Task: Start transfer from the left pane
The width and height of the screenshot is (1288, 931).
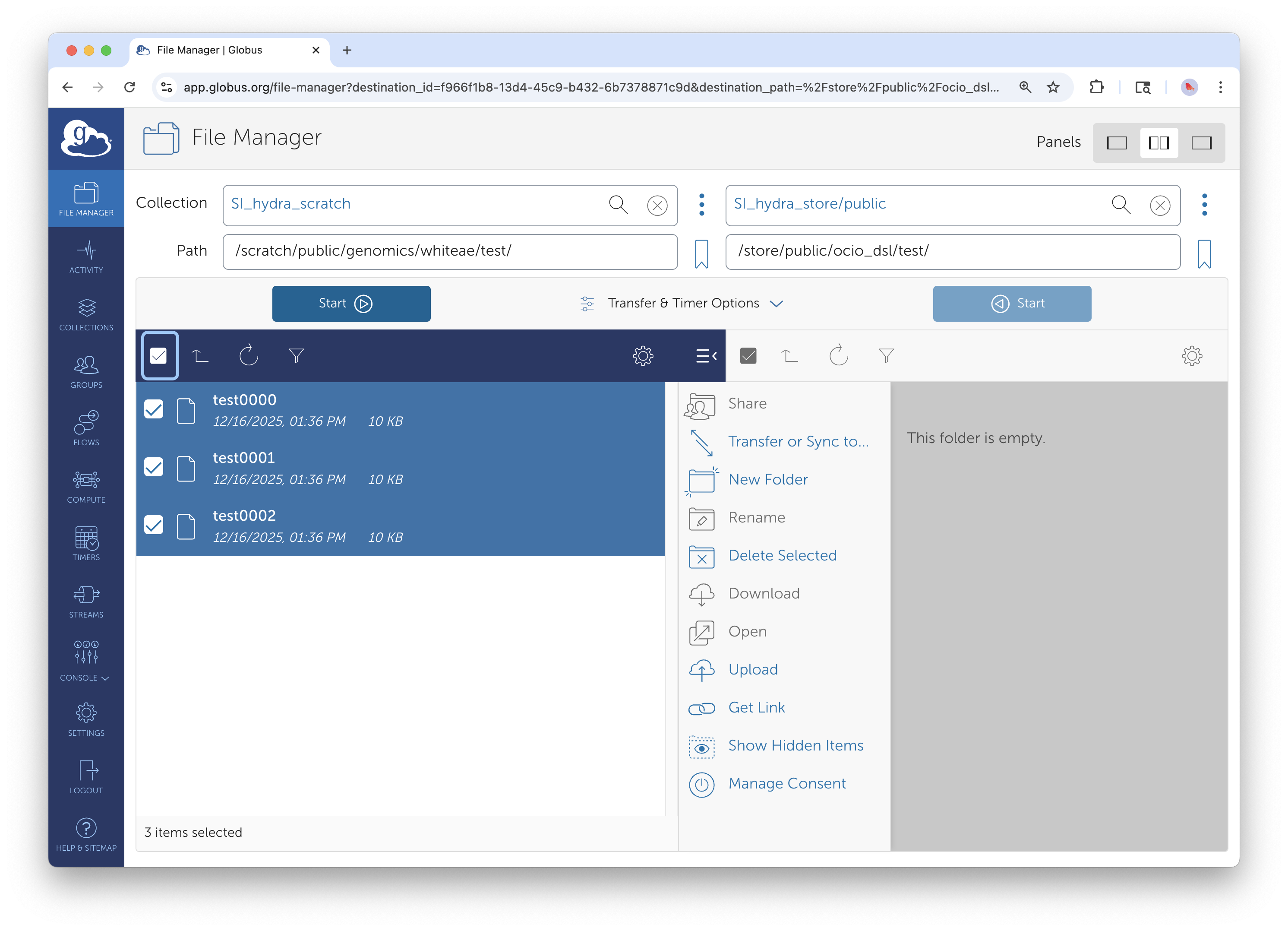Action: pos(351,303)
